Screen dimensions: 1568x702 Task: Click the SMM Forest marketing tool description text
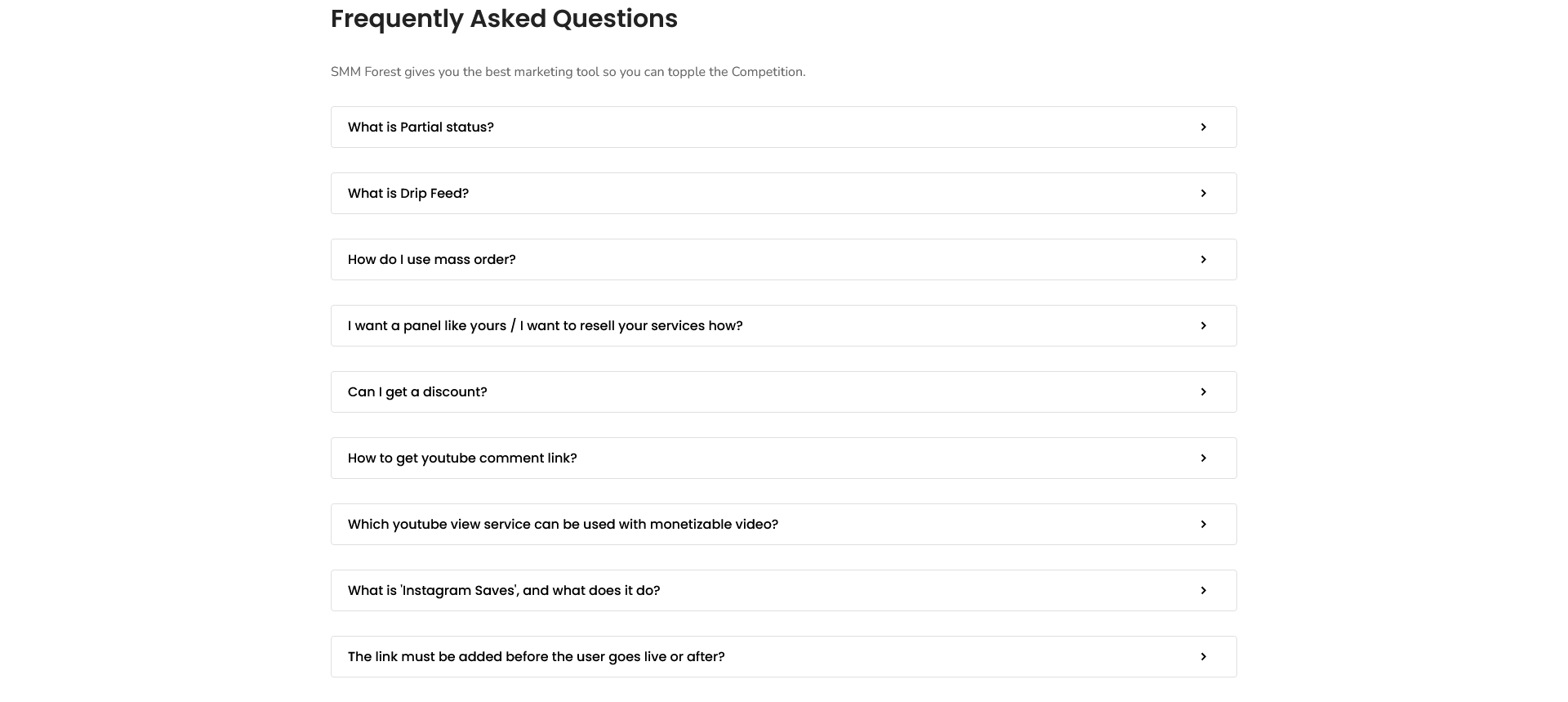click(568, 72)
